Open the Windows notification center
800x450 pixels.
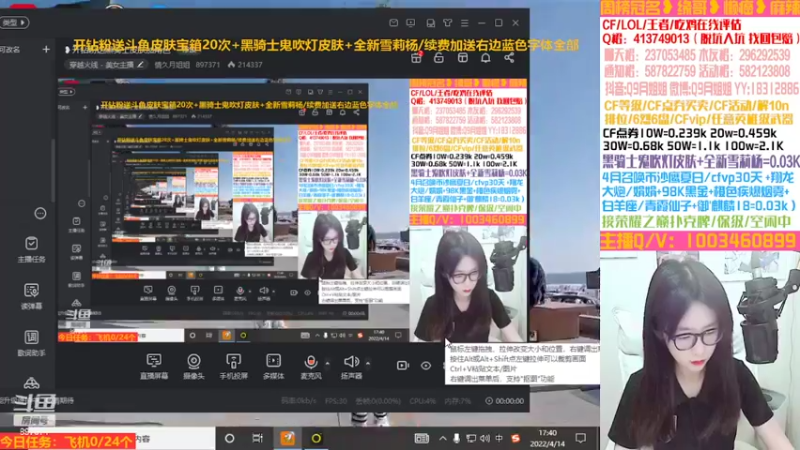581,438
